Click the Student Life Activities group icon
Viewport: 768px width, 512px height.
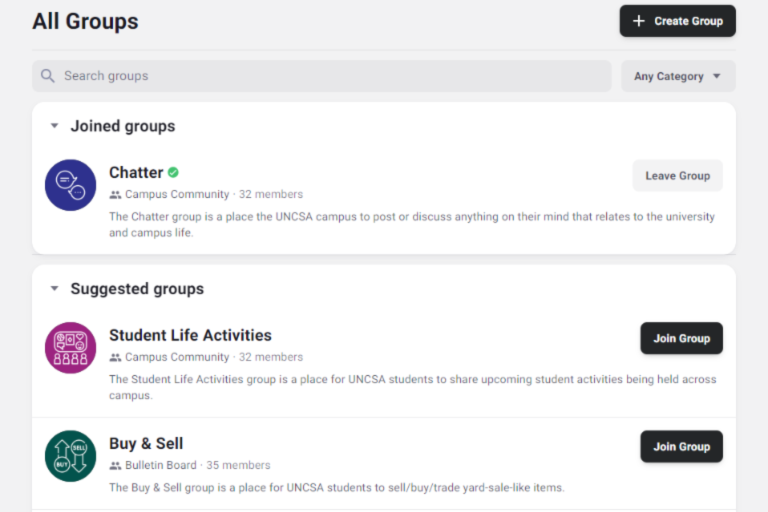(70, 348)
